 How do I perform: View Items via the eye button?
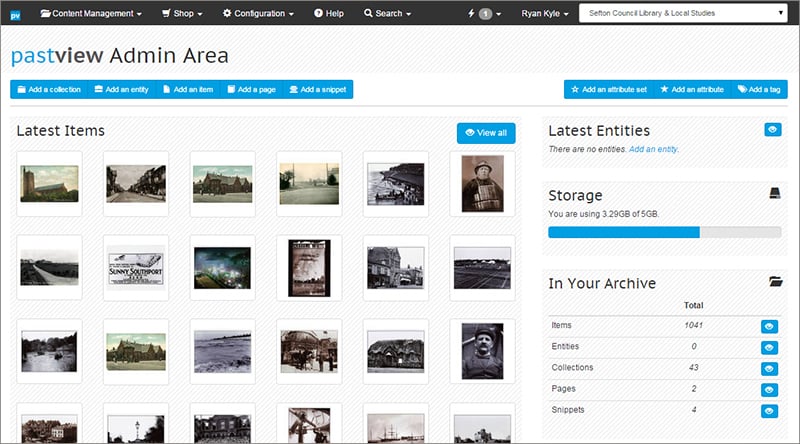pyautogui.click(x=769, y=327)
